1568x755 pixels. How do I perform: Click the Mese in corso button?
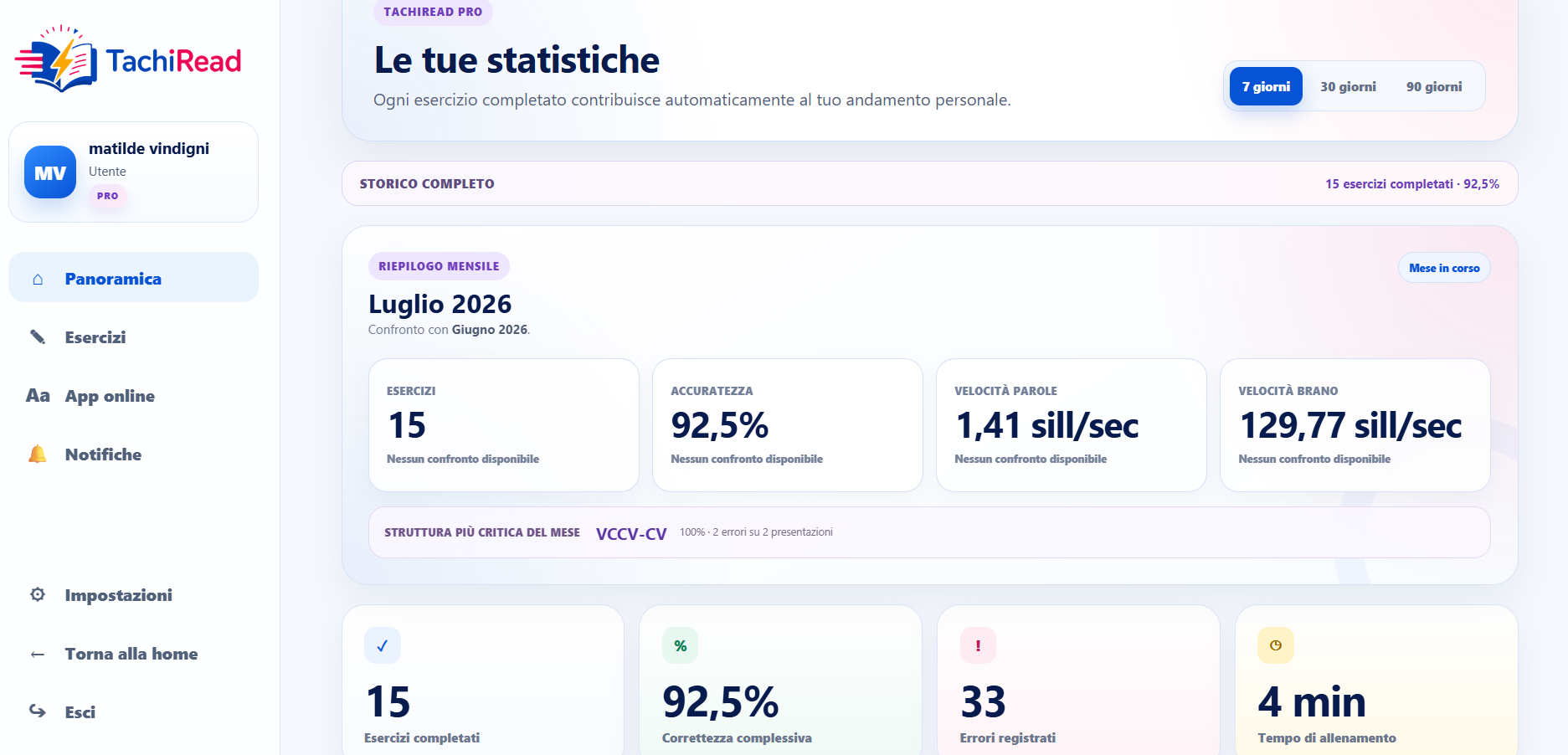tap(1444, 268)
